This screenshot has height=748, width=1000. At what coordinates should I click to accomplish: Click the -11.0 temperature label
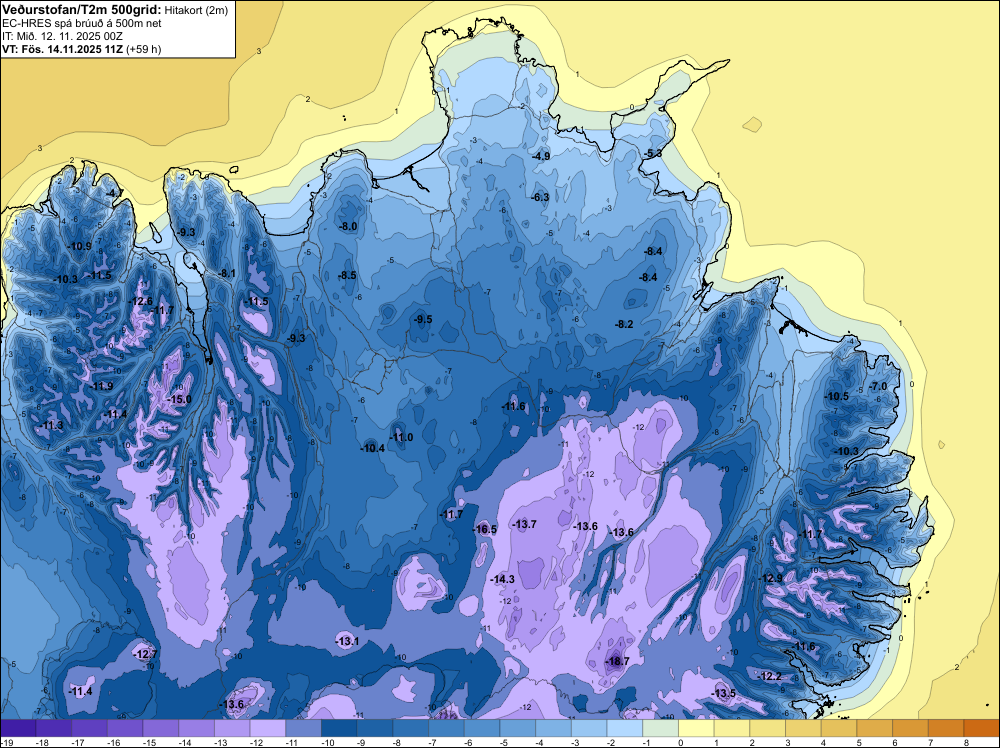point(402,437)
